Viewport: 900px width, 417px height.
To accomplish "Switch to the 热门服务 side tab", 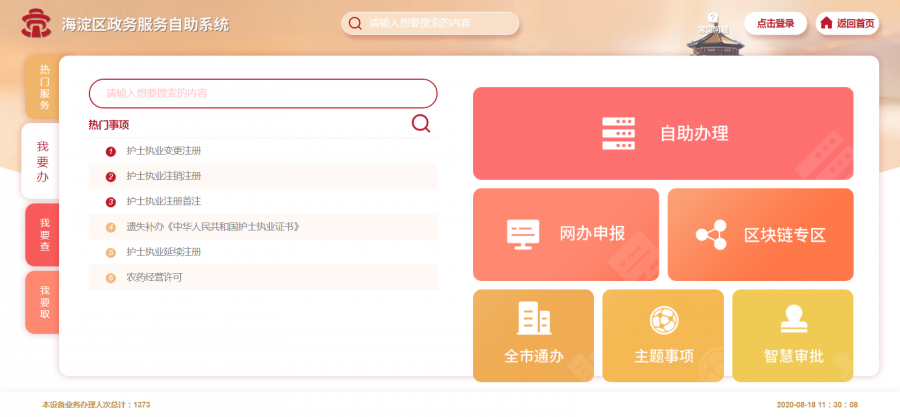I will tap(43, 87).
